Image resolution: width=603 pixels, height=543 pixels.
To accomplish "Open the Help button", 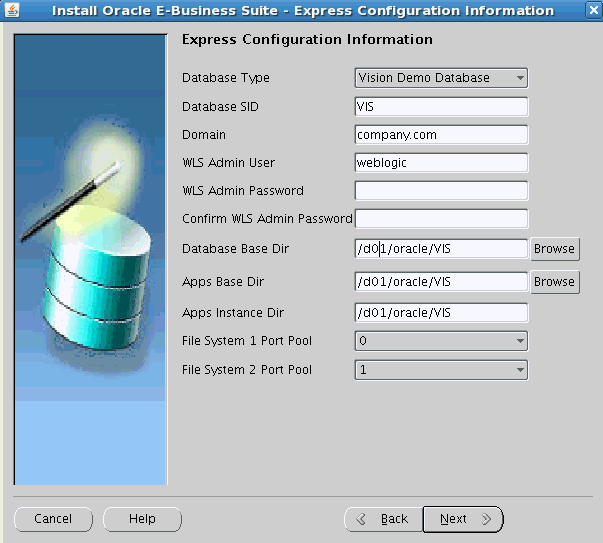I will pyautogui.click(x=142, y=519).
